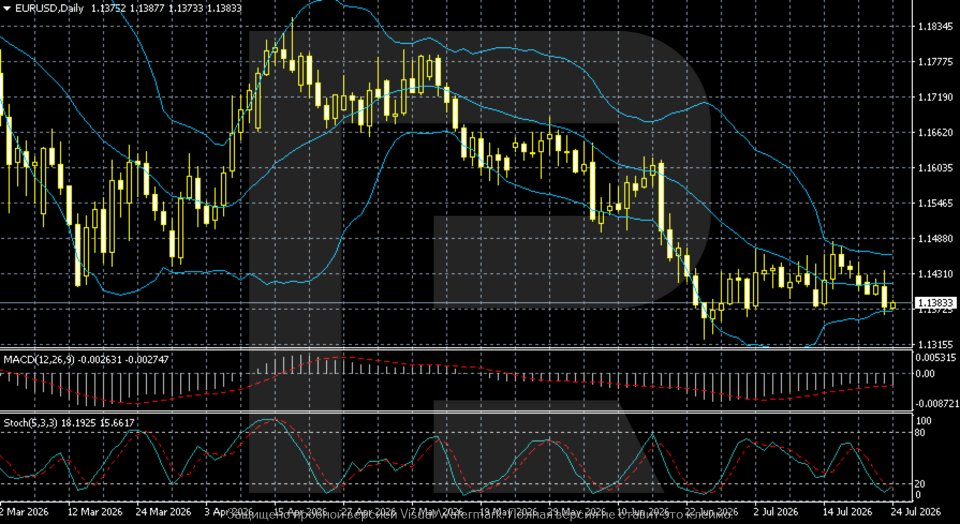
Task: Click the triangle arrow beside EURUSD,Daily
Action: [x=7, y=8]
